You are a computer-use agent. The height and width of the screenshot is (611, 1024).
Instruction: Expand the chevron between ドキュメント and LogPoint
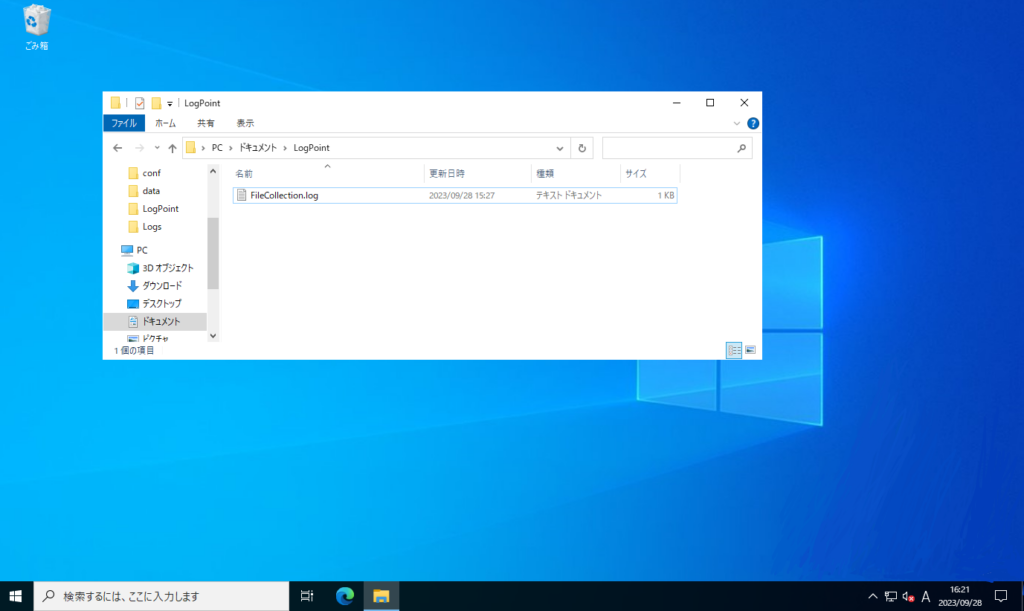(x=285, y=148)
